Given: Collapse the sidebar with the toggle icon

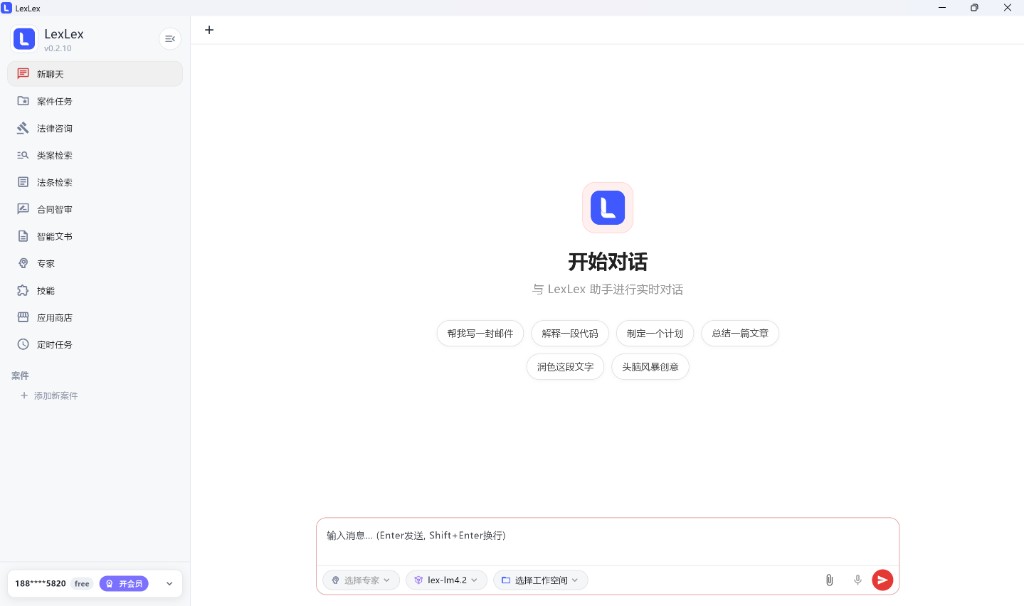Looking at the screenshot, I should point(170,39).
